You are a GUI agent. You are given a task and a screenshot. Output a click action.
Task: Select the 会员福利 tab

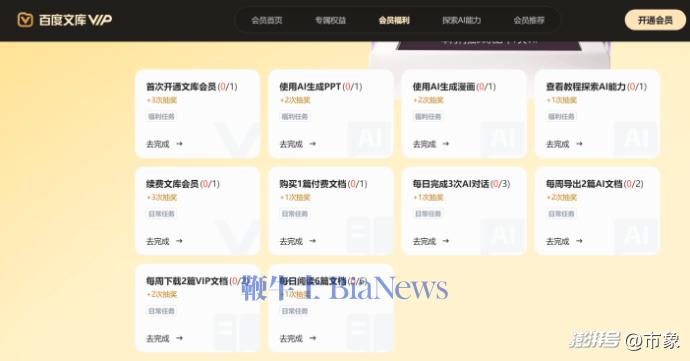point(394,20)
